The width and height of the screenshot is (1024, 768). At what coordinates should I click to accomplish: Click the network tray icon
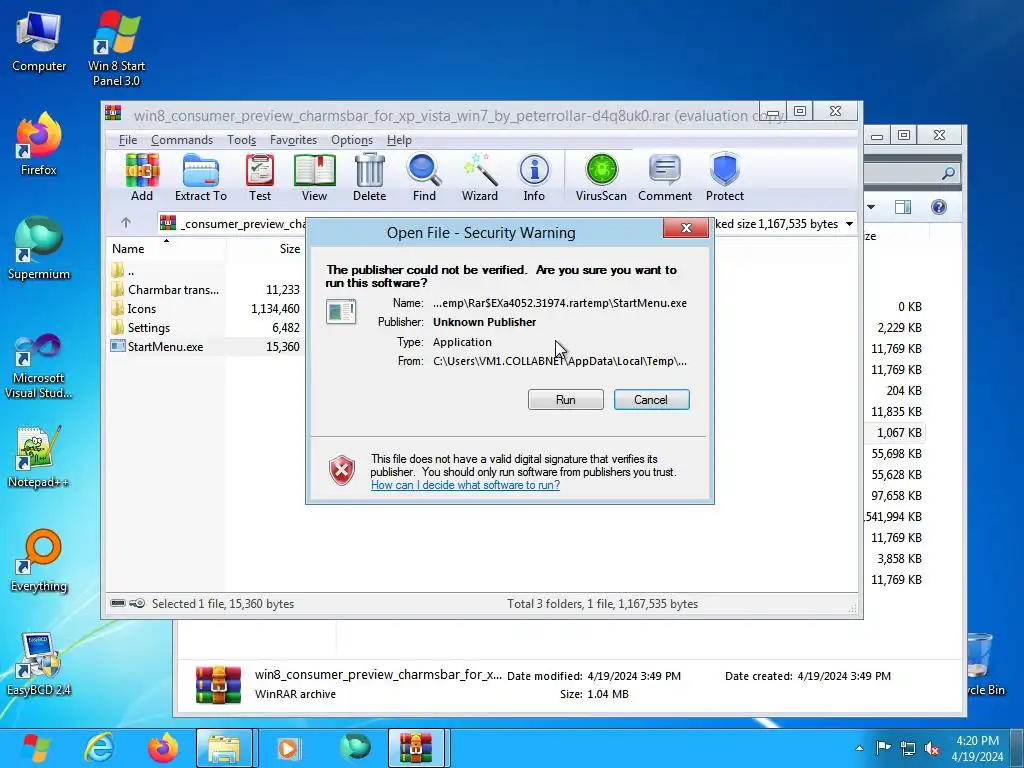click(908, 748)
